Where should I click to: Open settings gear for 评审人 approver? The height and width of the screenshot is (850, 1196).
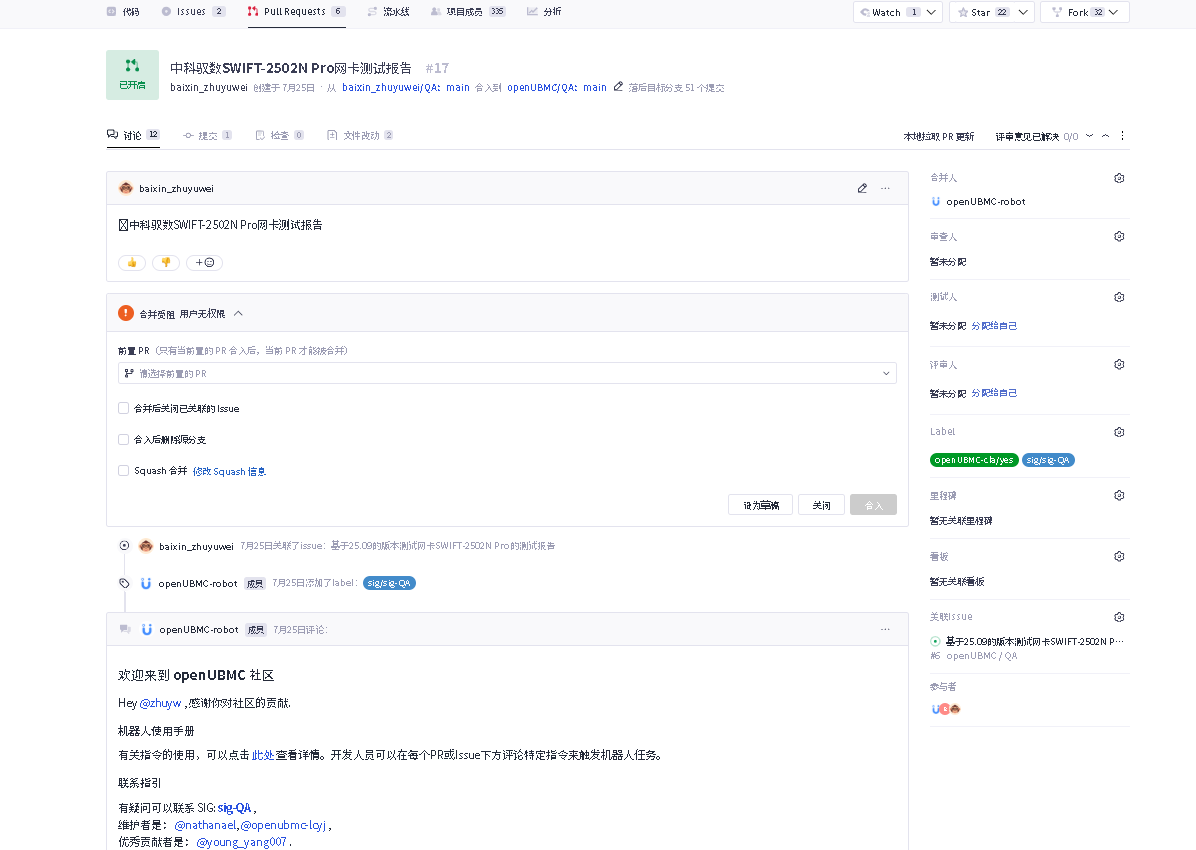[x=1119, y=365]
